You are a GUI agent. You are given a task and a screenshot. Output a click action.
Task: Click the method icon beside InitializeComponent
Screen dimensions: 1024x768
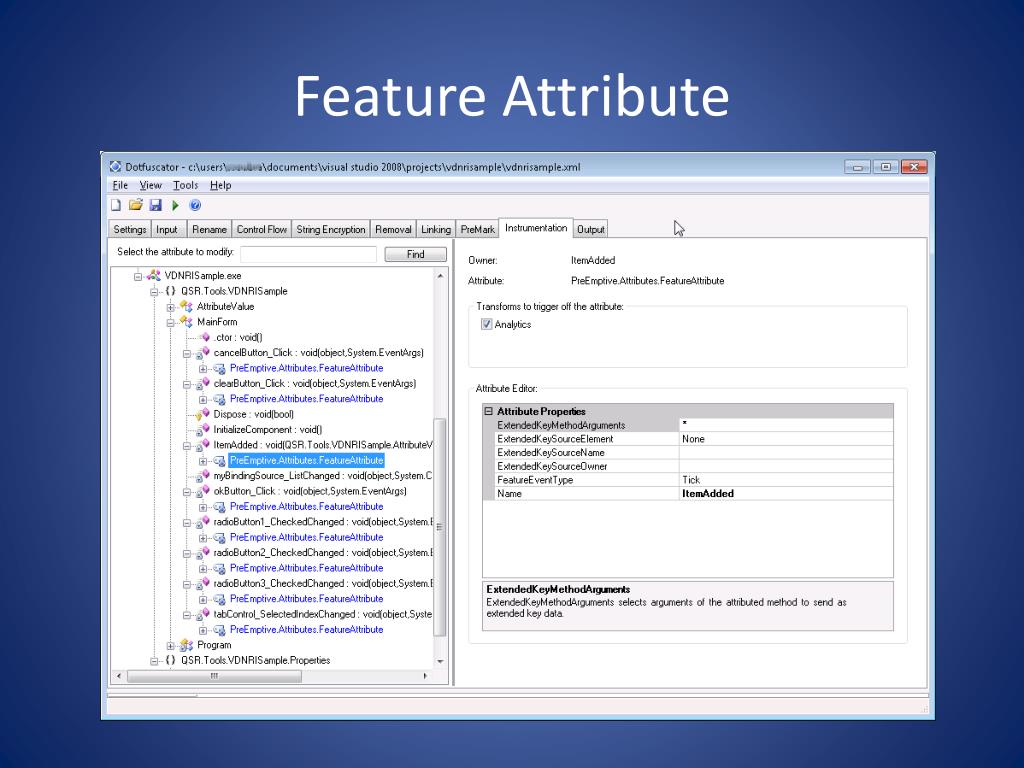202,430
